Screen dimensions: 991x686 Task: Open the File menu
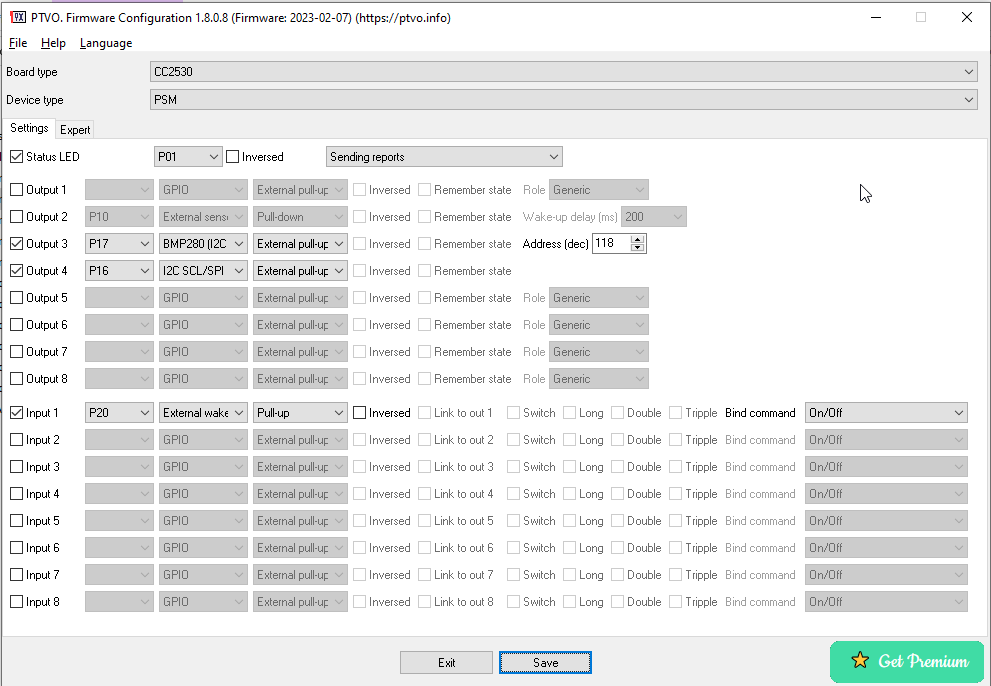click(x=17, y=43)
